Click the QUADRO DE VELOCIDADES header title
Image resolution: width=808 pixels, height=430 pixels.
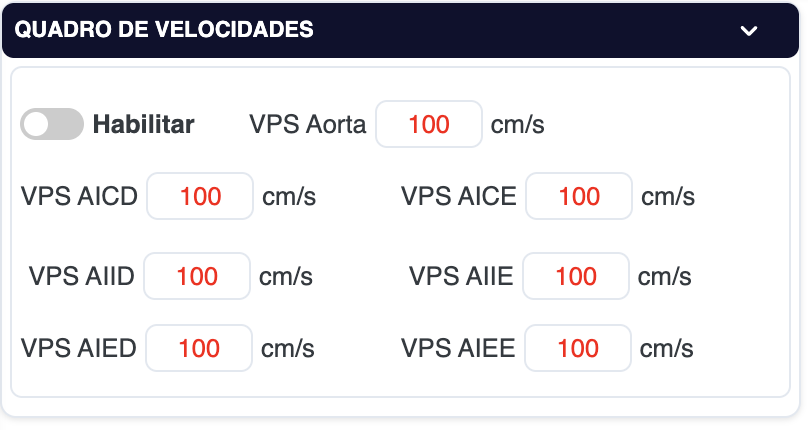(x=164, y=30)
